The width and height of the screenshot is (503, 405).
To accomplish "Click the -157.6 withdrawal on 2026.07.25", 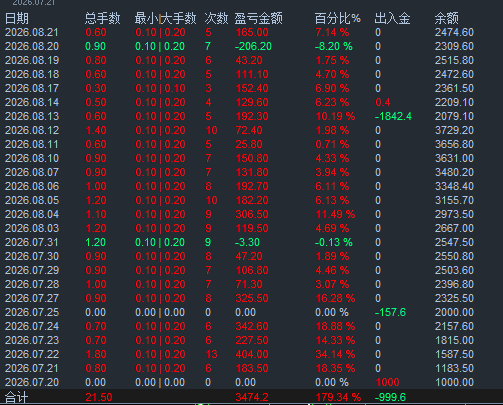I will tap(390, 312).
